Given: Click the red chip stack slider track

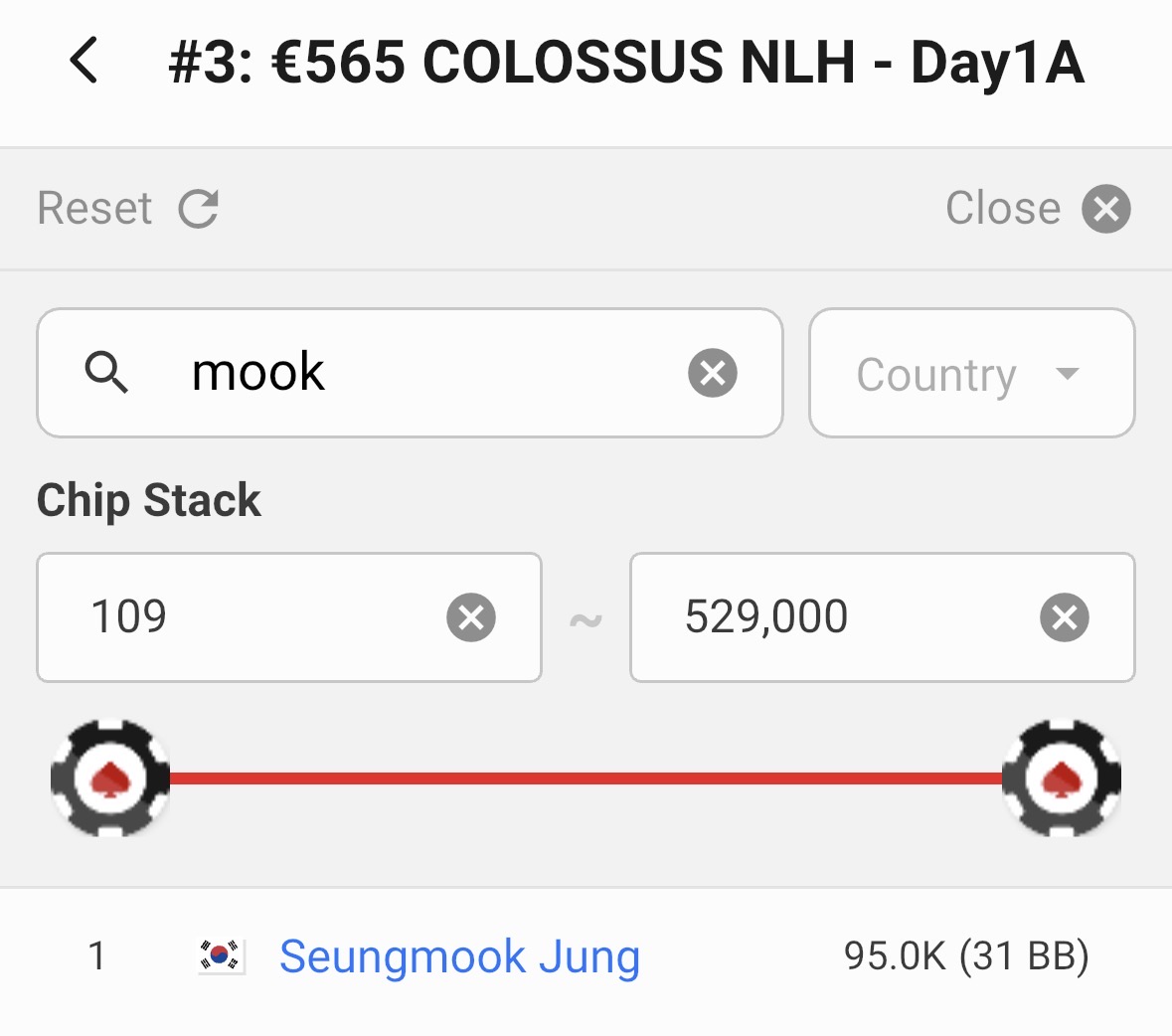Looking at the screenshot, I should point(586,777).
